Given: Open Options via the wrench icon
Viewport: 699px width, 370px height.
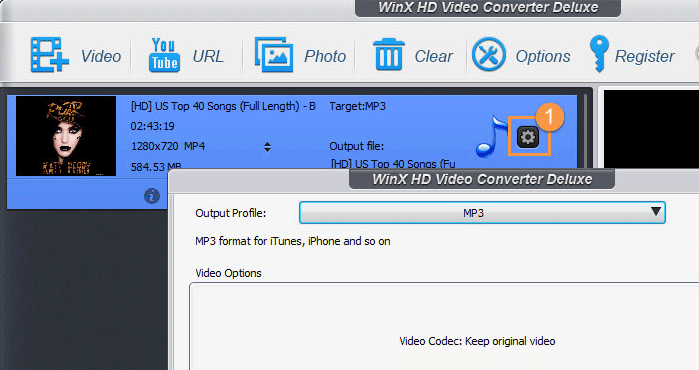Looking at the screenshot, I should click(x=489, y=54).
